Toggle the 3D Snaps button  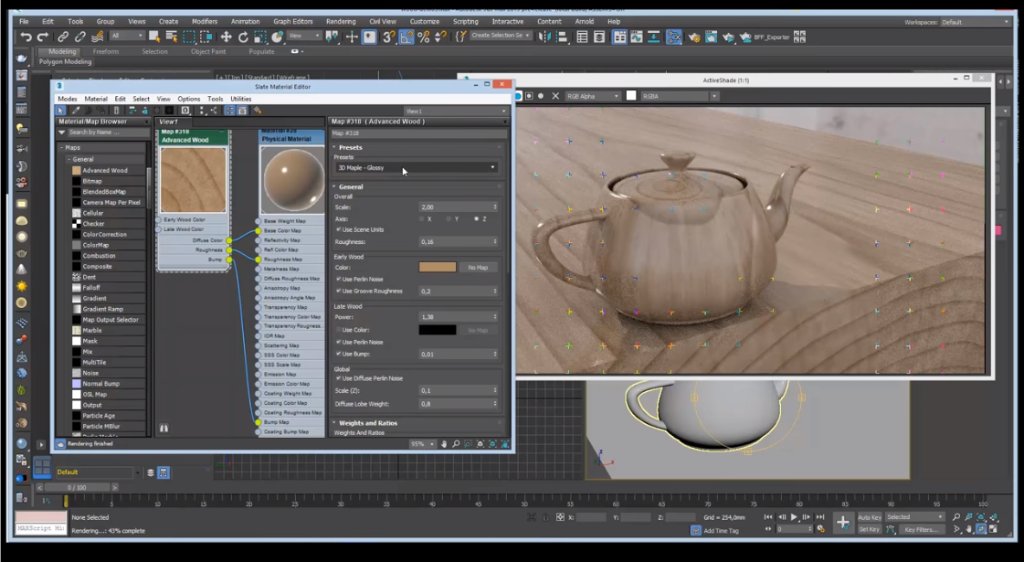tap(389, 37)
